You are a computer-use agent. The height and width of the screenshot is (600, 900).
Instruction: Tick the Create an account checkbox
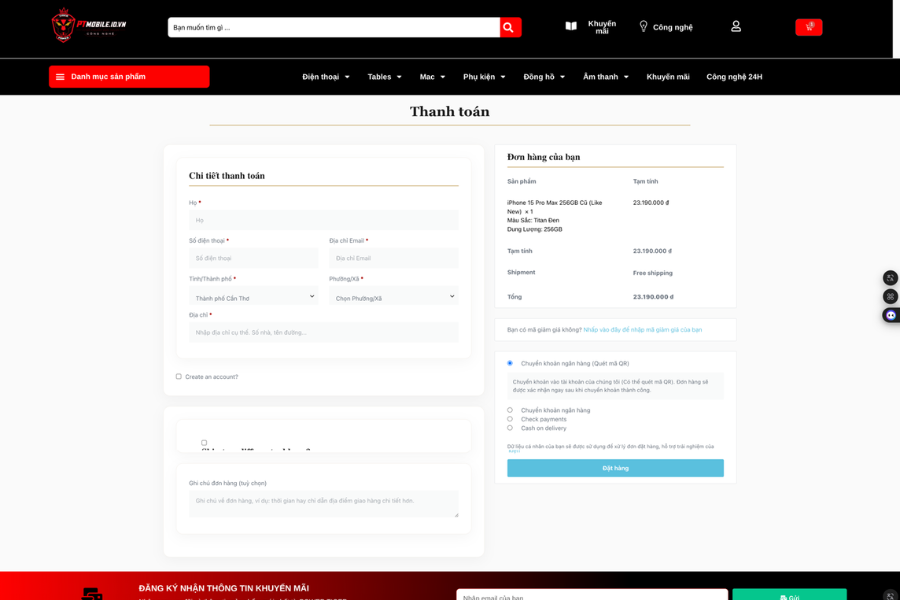tap(179, 377)
